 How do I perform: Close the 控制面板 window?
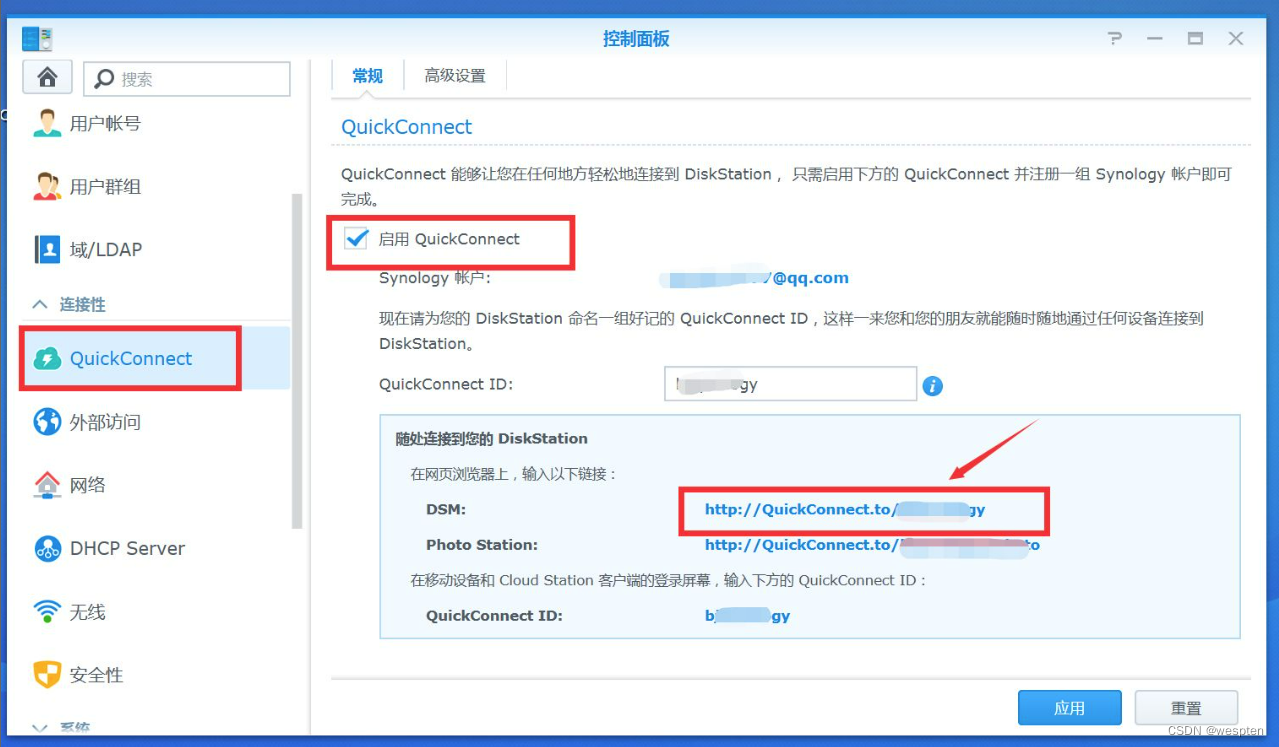click(x=1236, y=39)
